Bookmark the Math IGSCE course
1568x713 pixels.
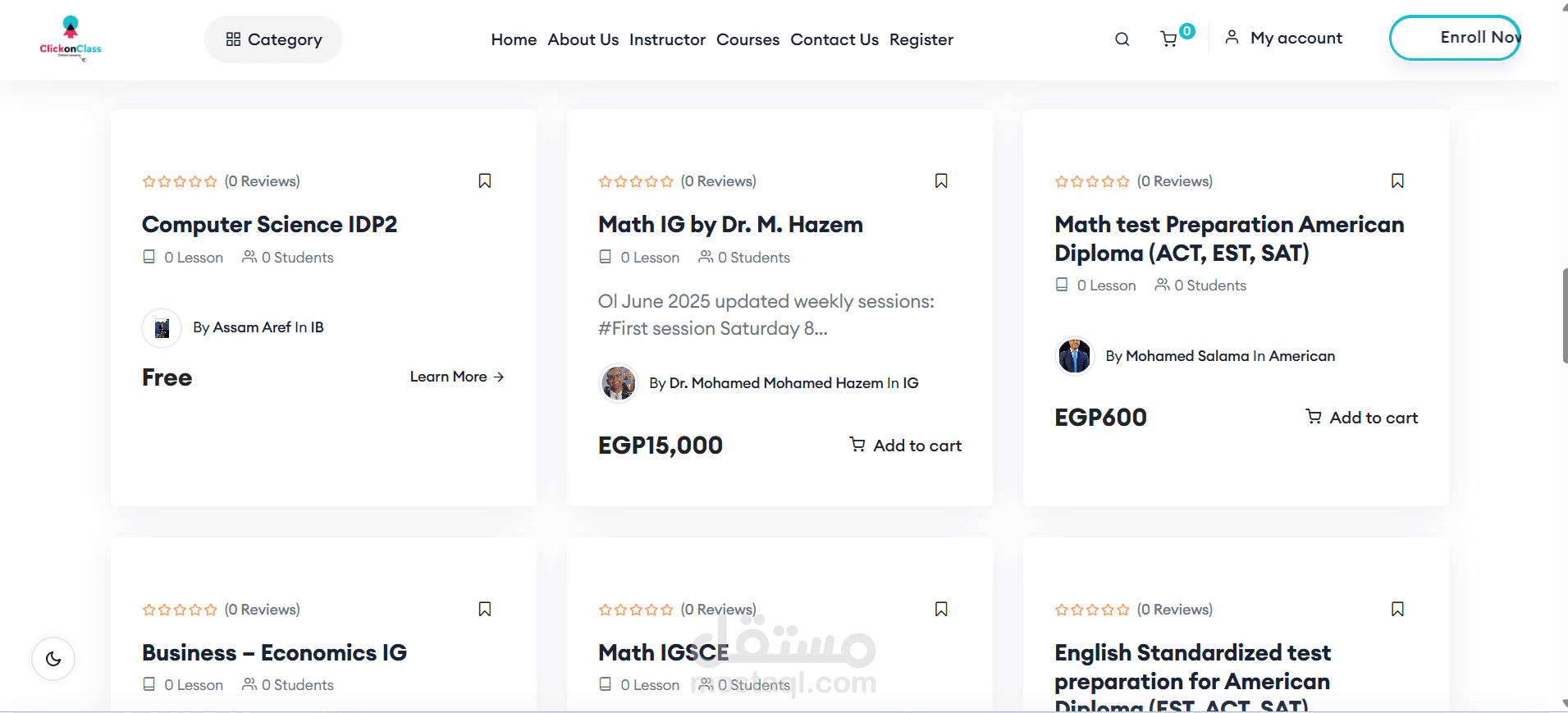[x=941, y=610]
